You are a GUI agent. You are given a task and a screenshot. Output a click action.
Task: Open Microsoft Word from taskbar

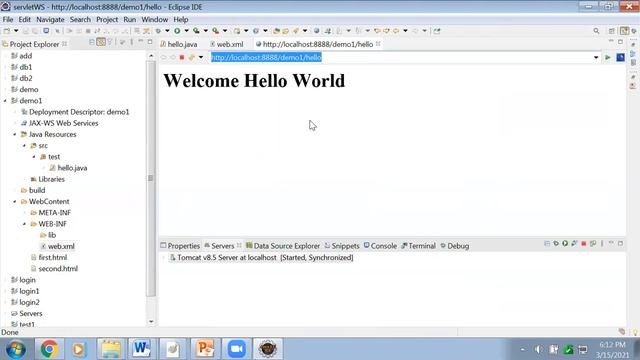click(x=141, y=349)
